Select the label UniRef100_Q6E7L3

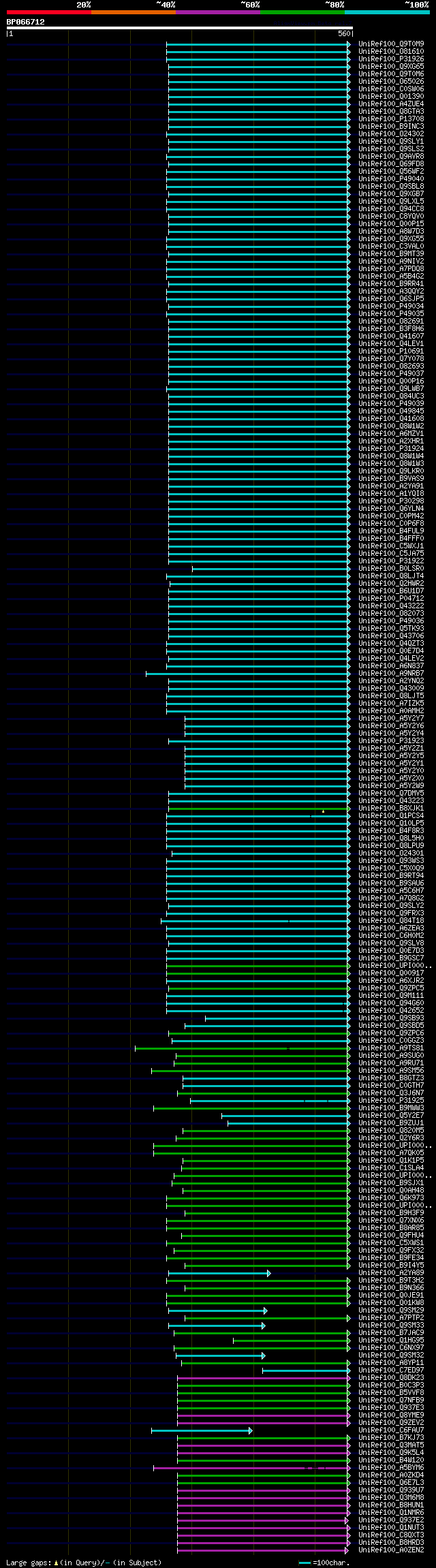click(391, 1483)
